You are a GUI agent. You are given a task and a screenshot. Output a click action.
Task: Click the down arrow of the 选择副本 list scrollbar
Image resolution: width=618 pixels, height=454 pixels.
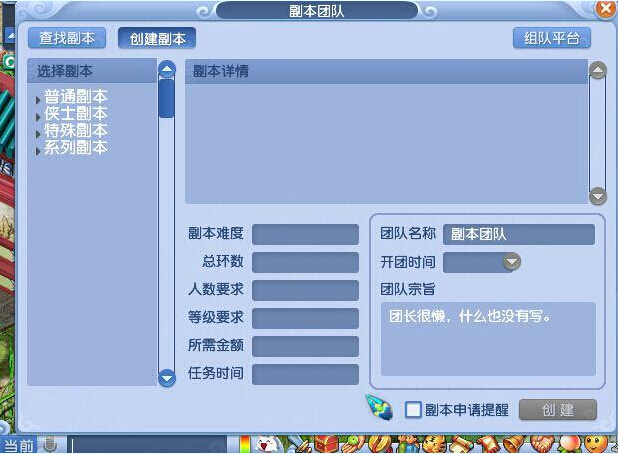167,378
